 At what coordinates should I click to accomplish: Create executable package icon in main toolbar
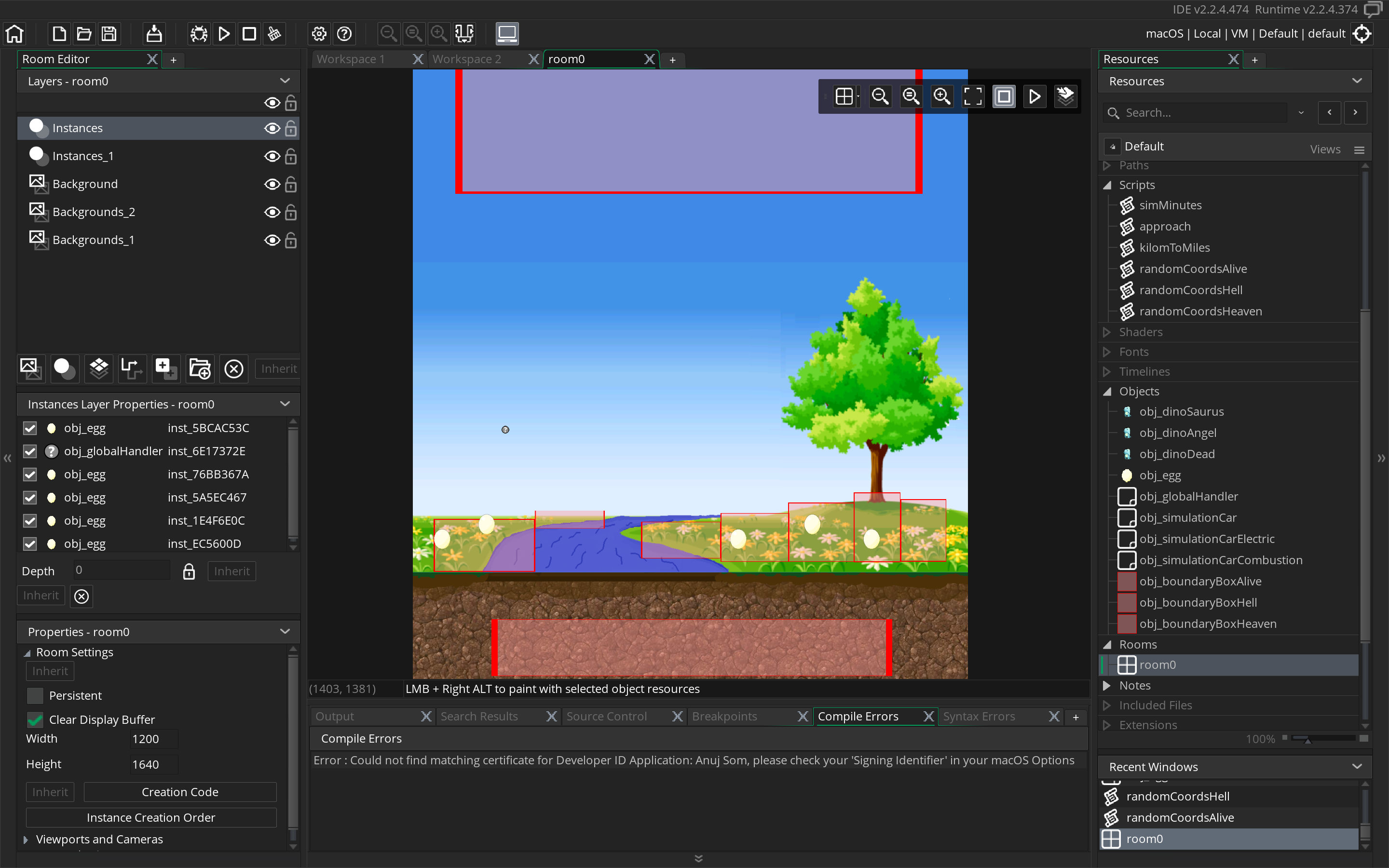pos(154,34)
